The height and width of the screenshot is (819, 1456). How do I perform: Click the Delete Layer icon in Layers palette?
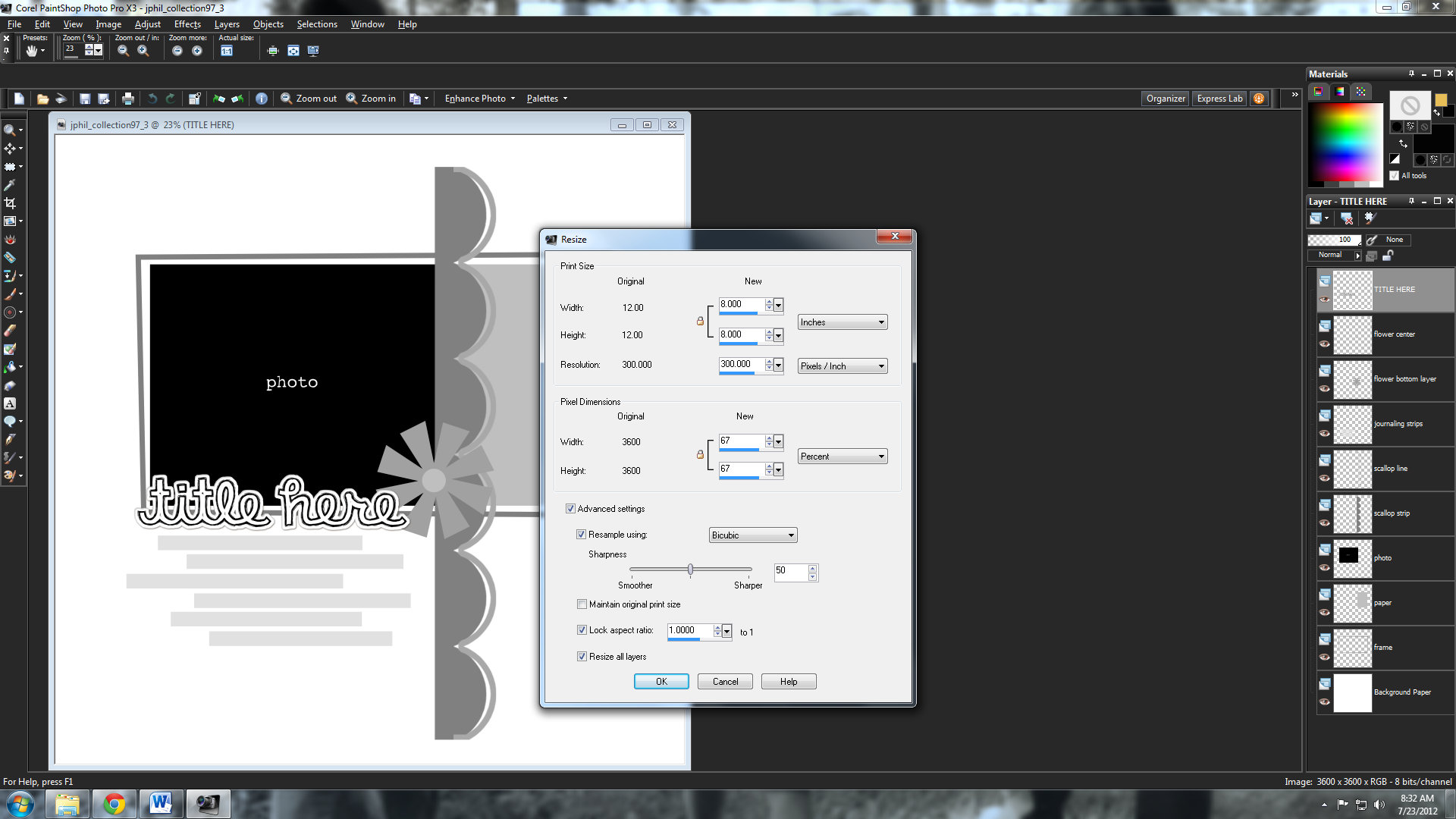point(1347,218)
